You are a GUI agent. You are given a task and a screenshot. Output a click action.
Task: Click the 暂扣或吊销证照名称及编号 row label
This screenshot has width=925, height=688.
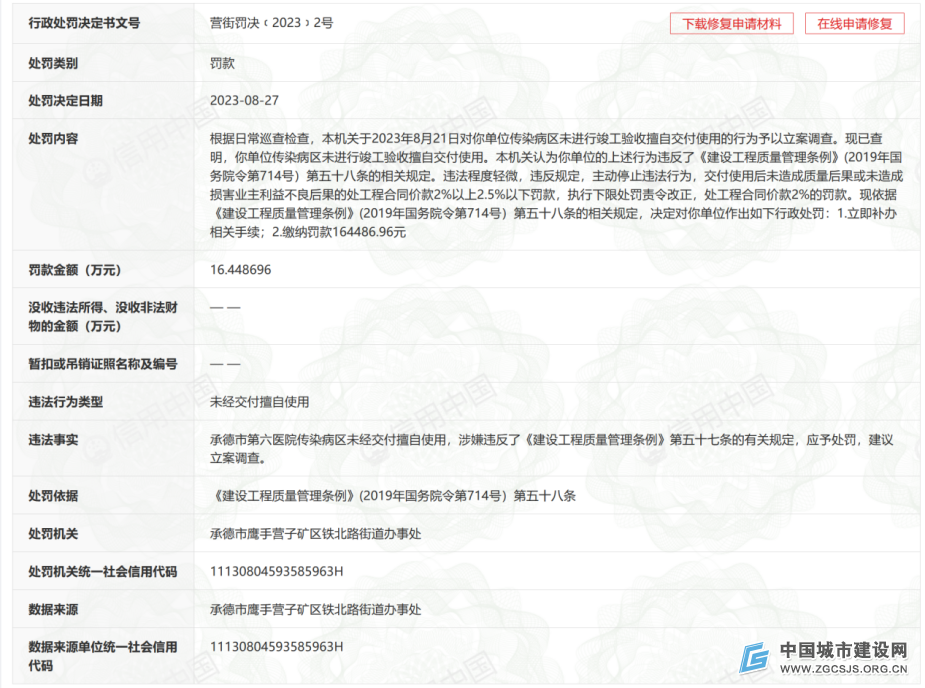click(102, 364)
